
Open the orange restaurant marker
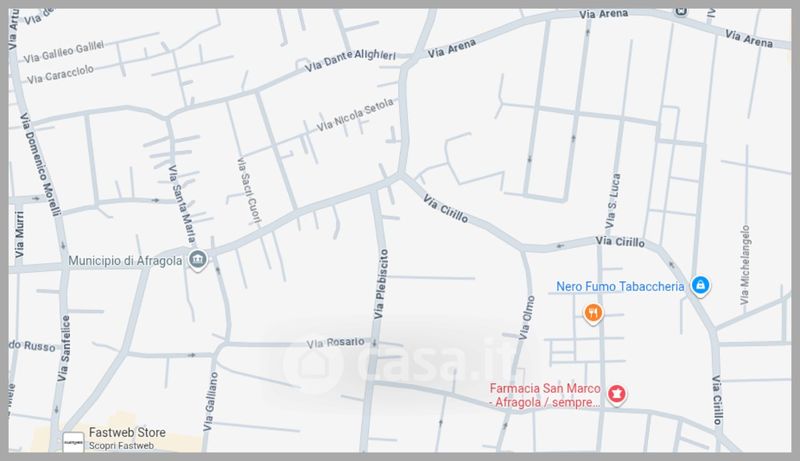[x=593, y=314]
